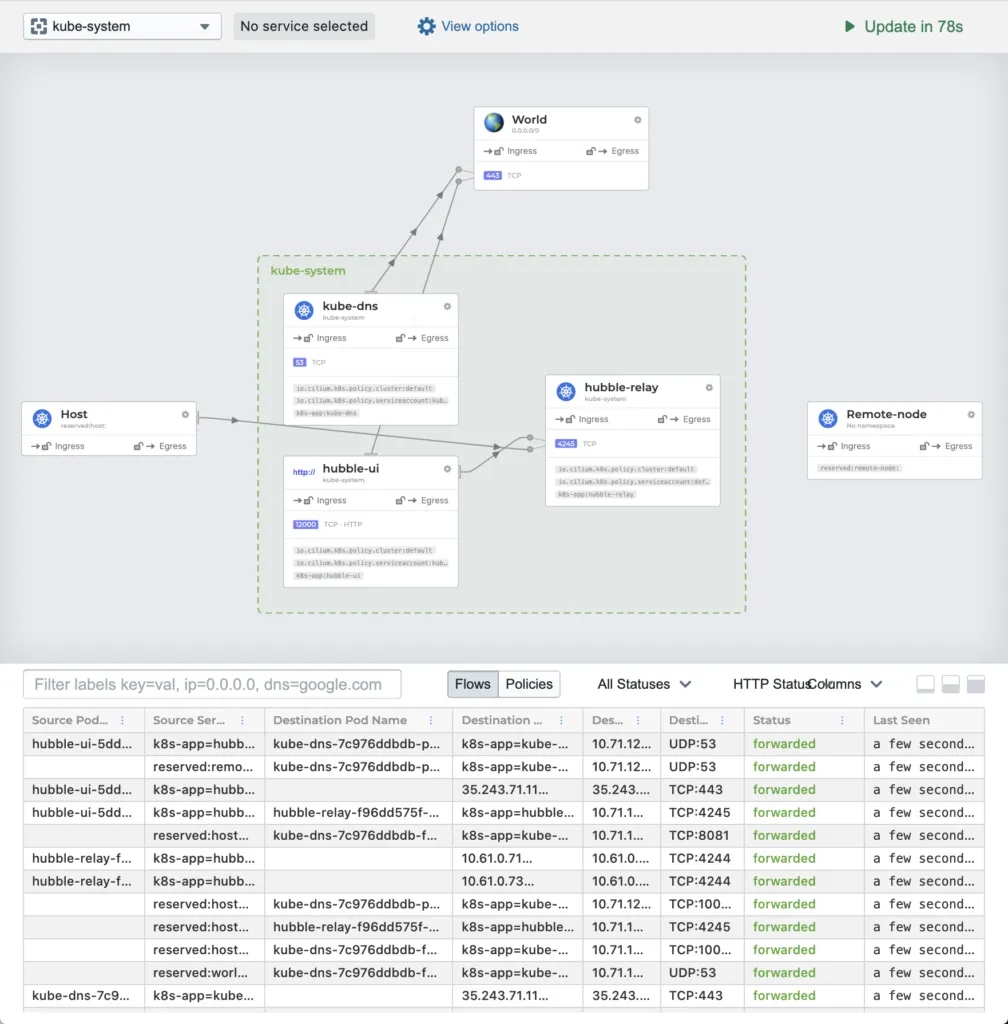Click the hubble-ui Ingress lock icon
This screenshot has width=1008, height=1024.
pos(308,501)
